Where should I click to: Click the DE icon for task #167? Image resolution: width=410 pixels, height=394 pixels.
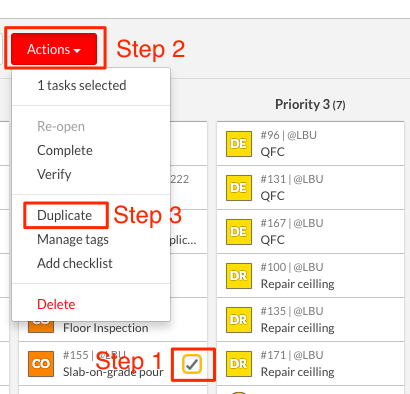pyautogui.click(x=239, y=232)
